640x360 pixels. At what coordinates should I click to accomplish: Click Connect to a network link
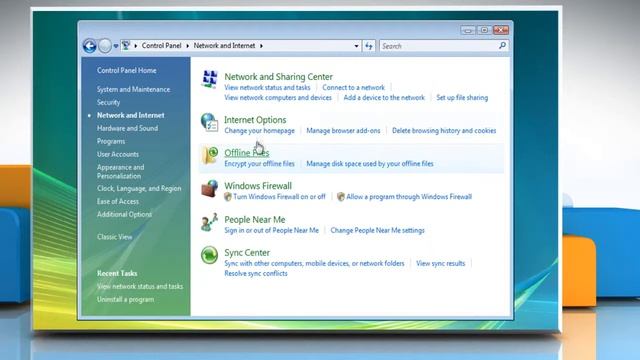click(x=353, y=87)
